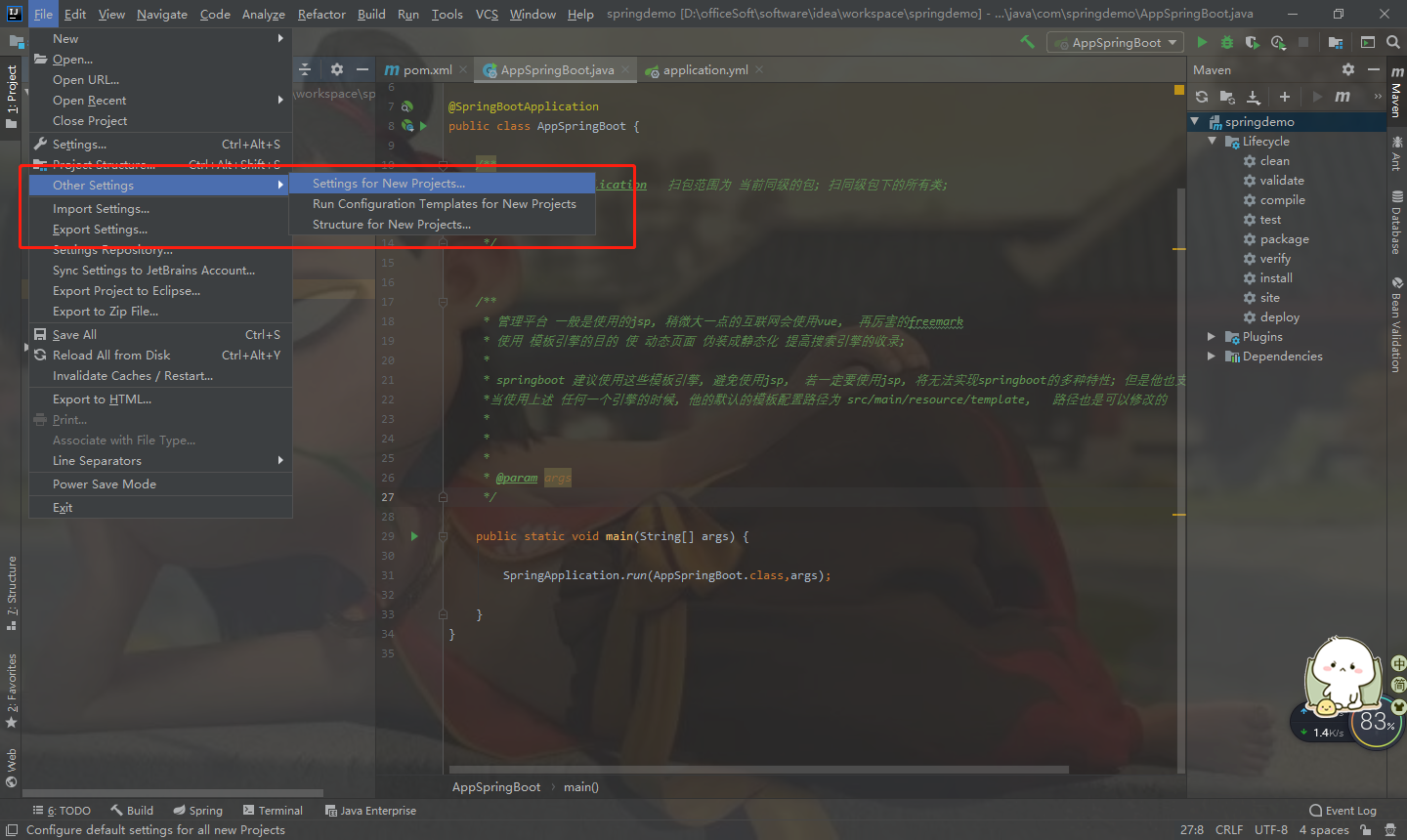Reimport all Maven projects
This screenshot has width=1407, height=840.
coord(1201,97)
